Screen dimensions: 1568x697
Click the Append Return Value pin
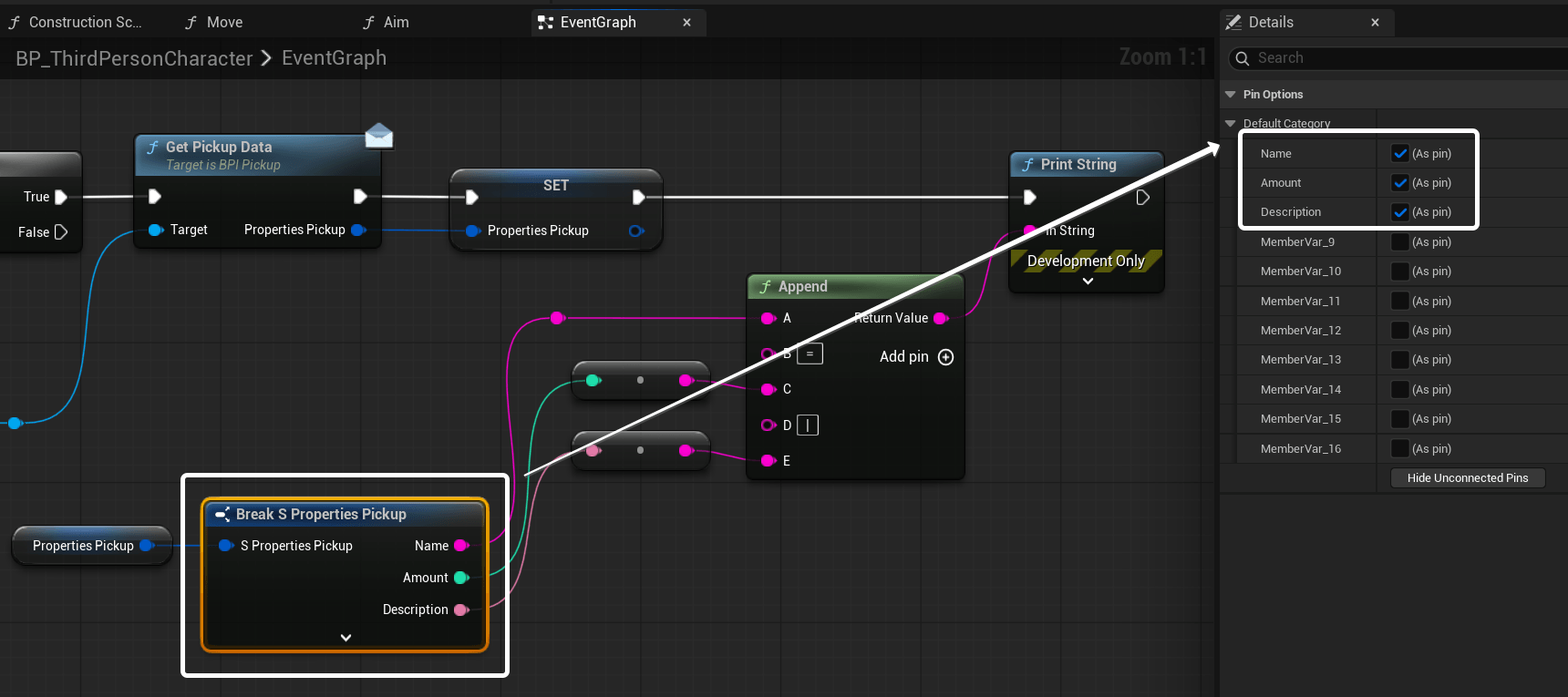(941, 318)
